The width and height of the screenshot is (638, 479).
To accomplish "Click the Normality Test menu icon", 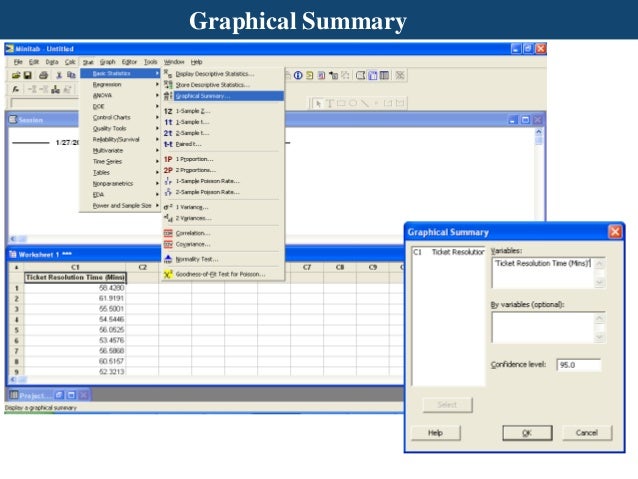I will (x=168, y=259).
